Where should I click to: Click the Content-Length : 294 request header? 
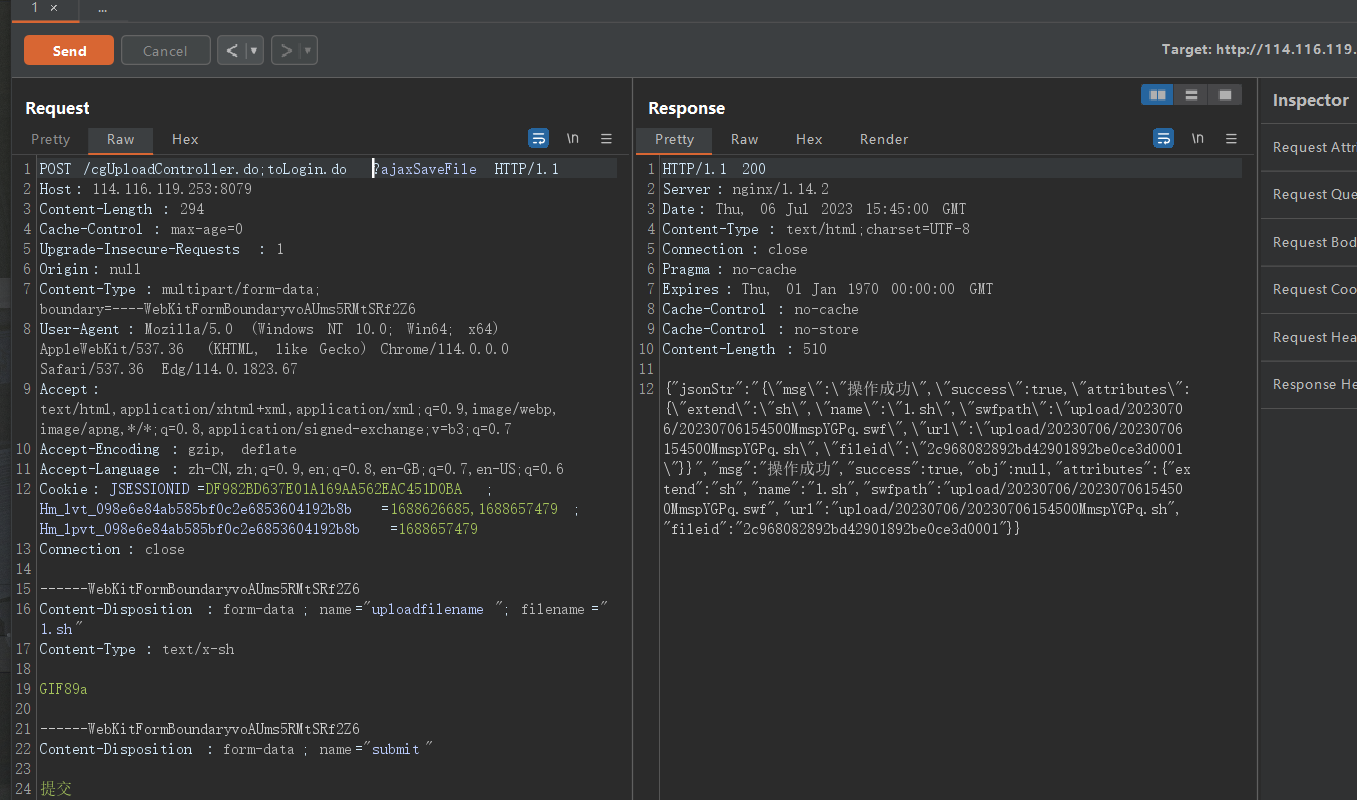pyautogui.click(x=121, y=209)
